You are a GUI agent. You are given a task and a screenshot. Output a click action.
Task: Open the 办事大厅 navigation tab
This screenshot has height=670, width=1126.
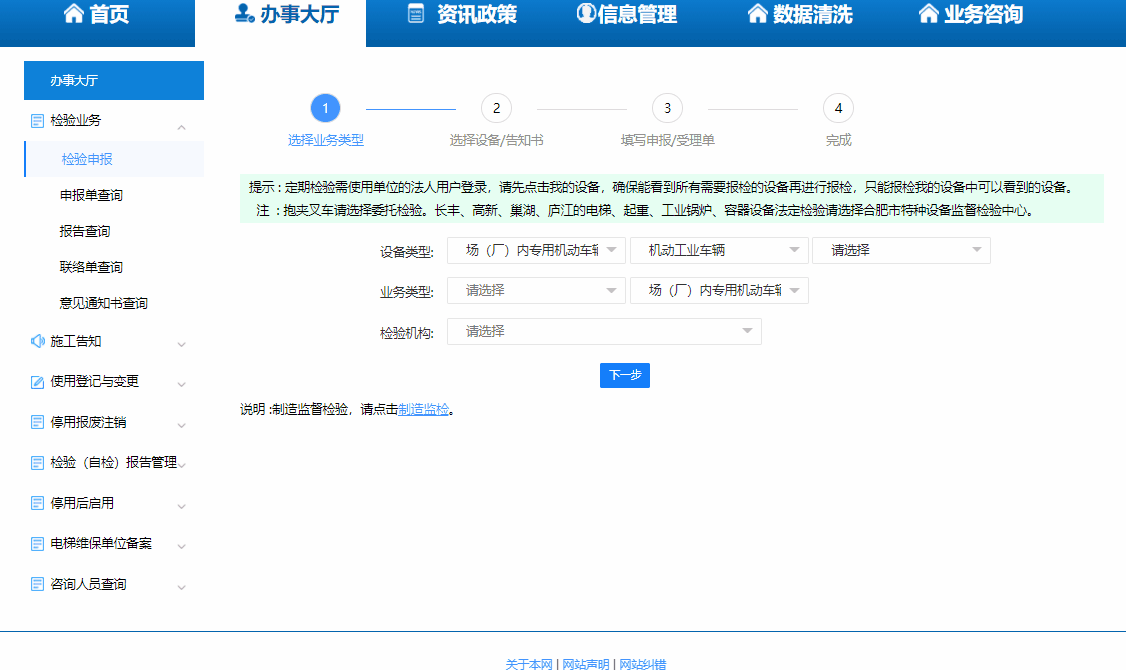pyautogui.click(x=281, y=23)
